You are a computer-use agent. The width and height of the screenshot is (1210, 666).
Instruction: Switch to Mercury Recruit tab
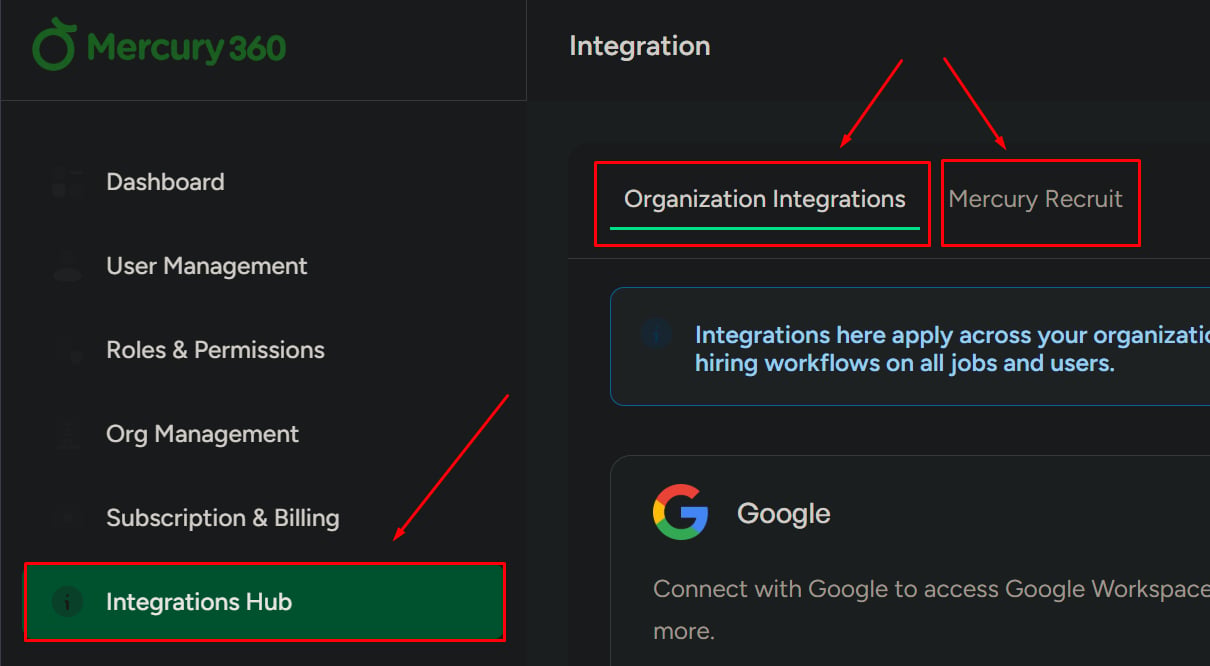pyautogui.click(x=1035, y=199)
